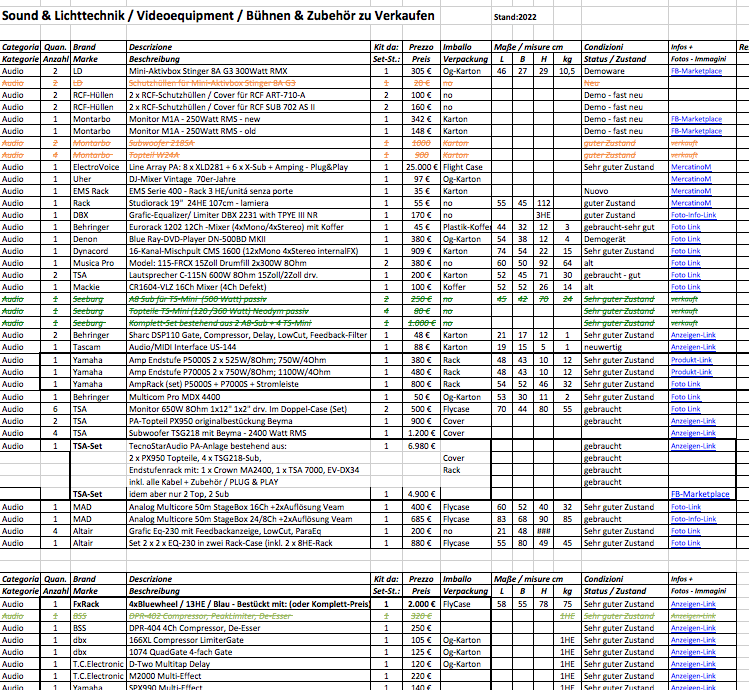749x690 pixels.
Task: Select the 'Flight Case' packaging cell
Action: pyautogui.click(x=466, y=167)
